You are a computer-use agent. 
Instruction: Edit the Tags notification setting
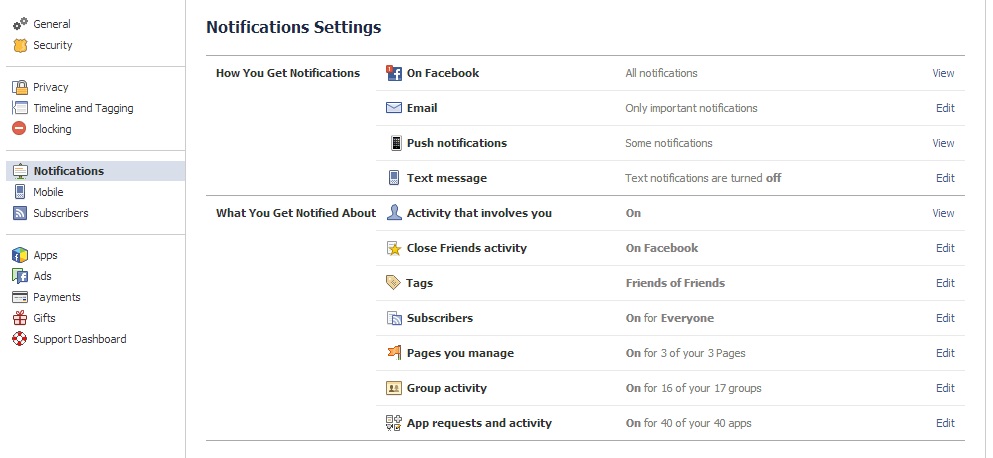point(945,283)
